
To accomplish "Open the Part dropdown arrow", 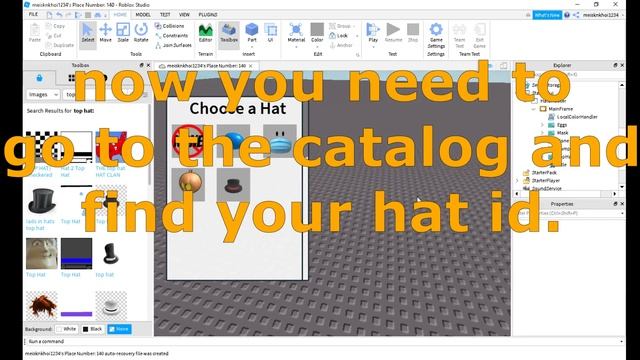I will coord(252,47).
